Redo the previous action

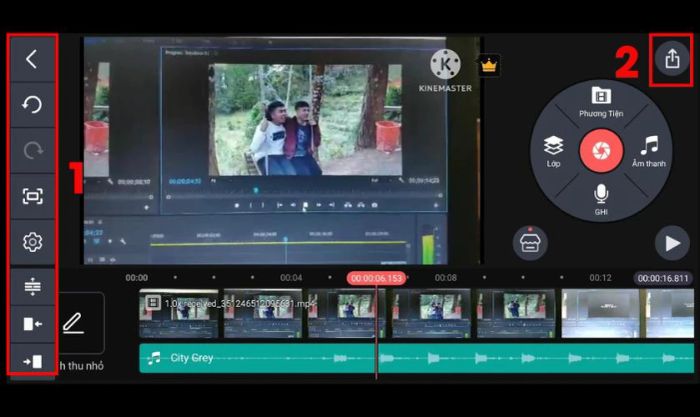(x=32, y=150)
